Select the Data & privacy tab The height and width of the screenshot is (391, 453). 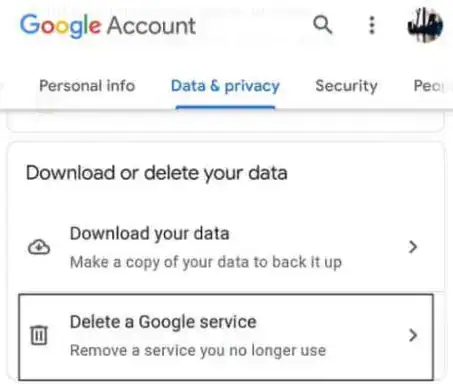(225, 86)
